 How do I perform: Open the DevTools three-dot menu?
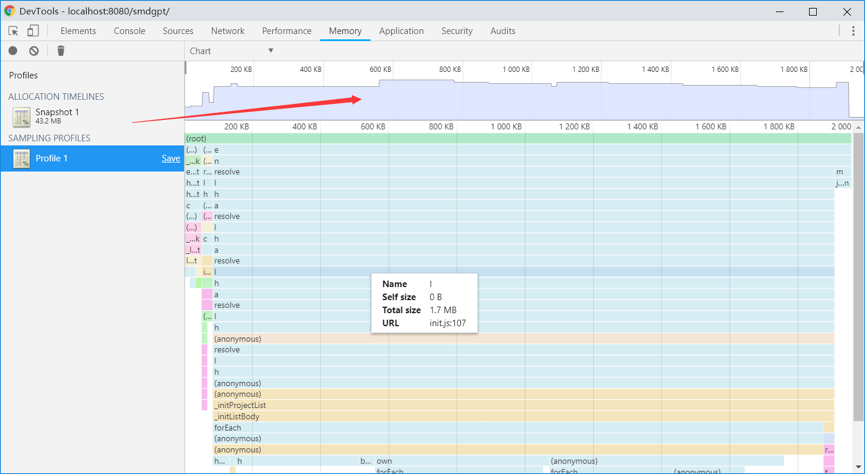pos(853,31)
